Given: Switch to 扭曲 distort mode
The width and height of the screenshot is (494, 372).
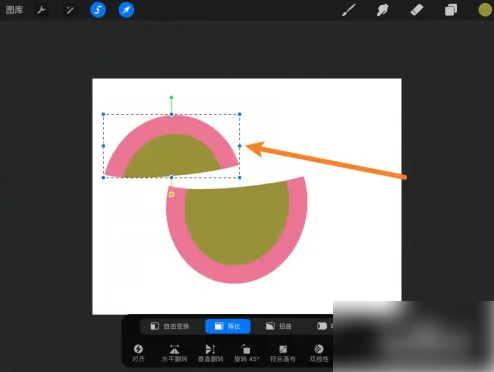Looking at the screenshot, I should coord(278,326).
